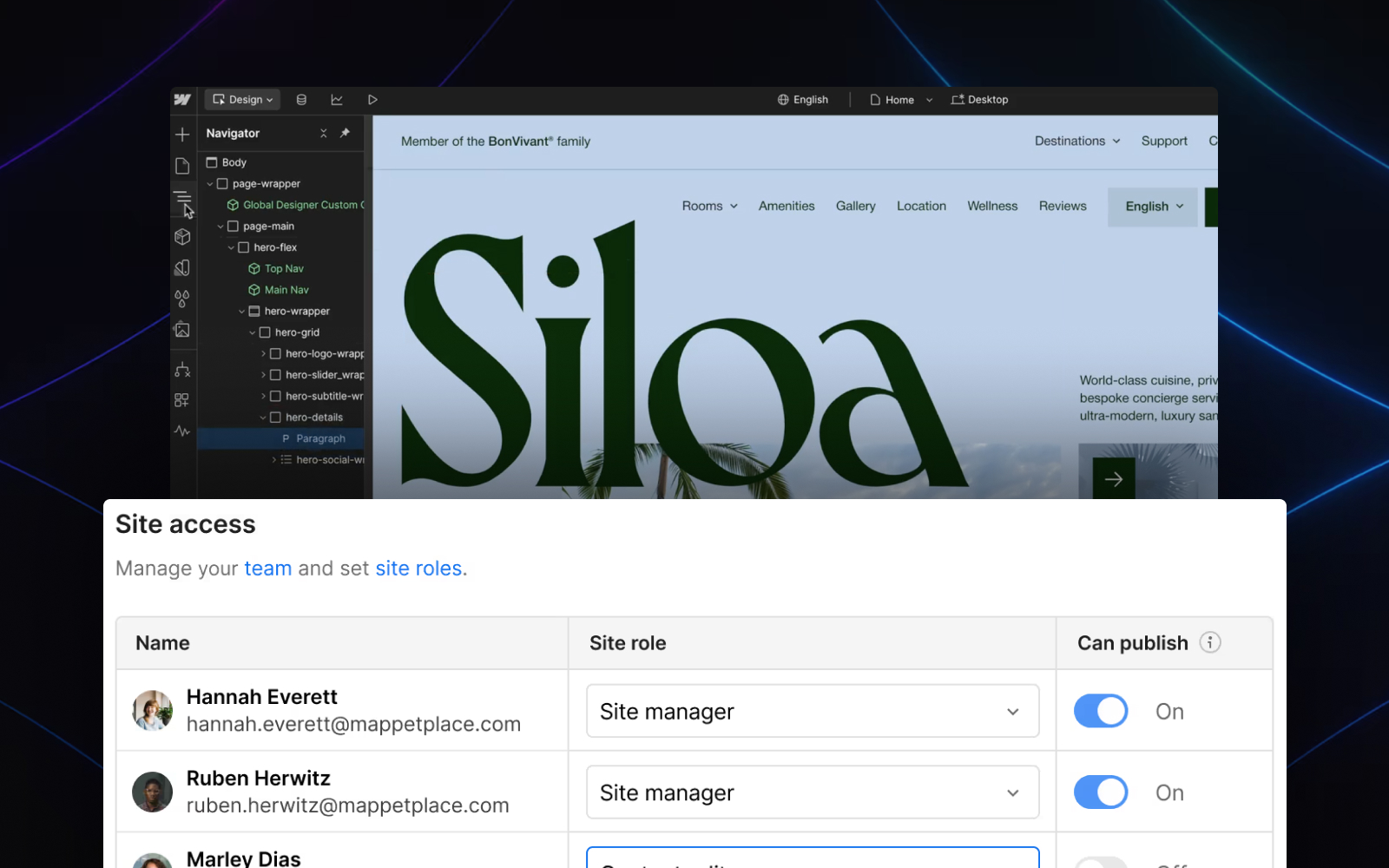Click the Amenities nav item
Viewport: 1389px width, 868px height.
(x=787, y=207)
